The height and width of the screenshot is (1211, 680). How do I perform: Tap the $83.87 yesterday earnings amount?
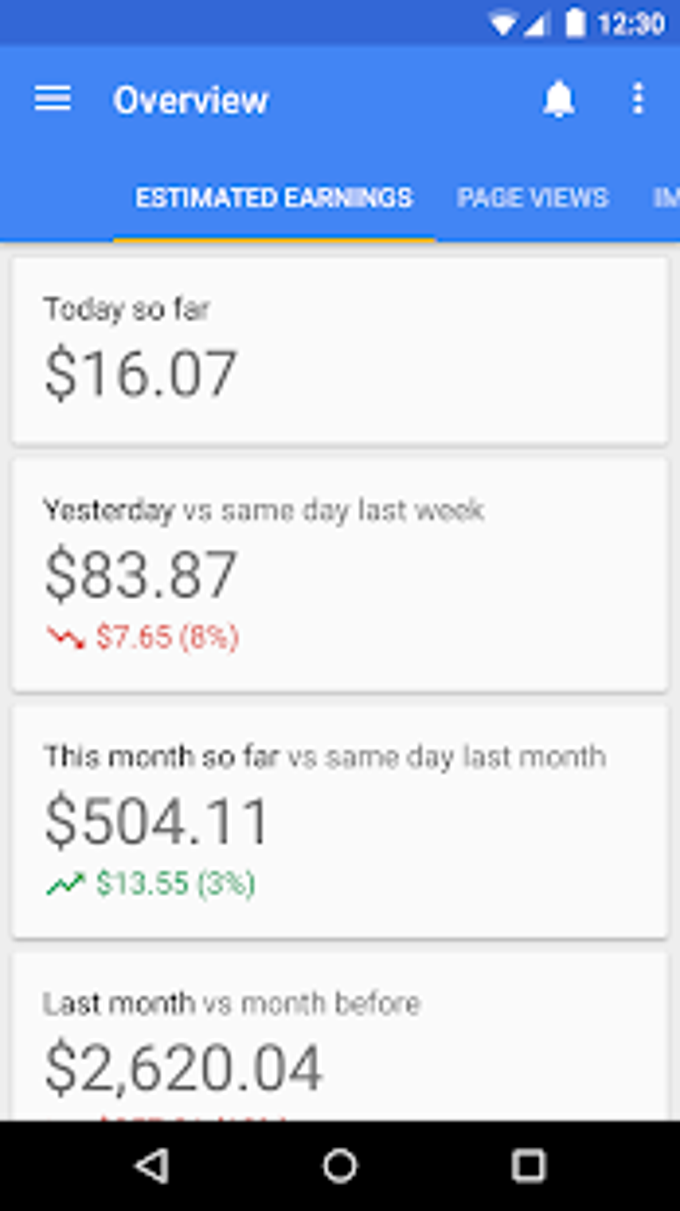pos(141,574)
